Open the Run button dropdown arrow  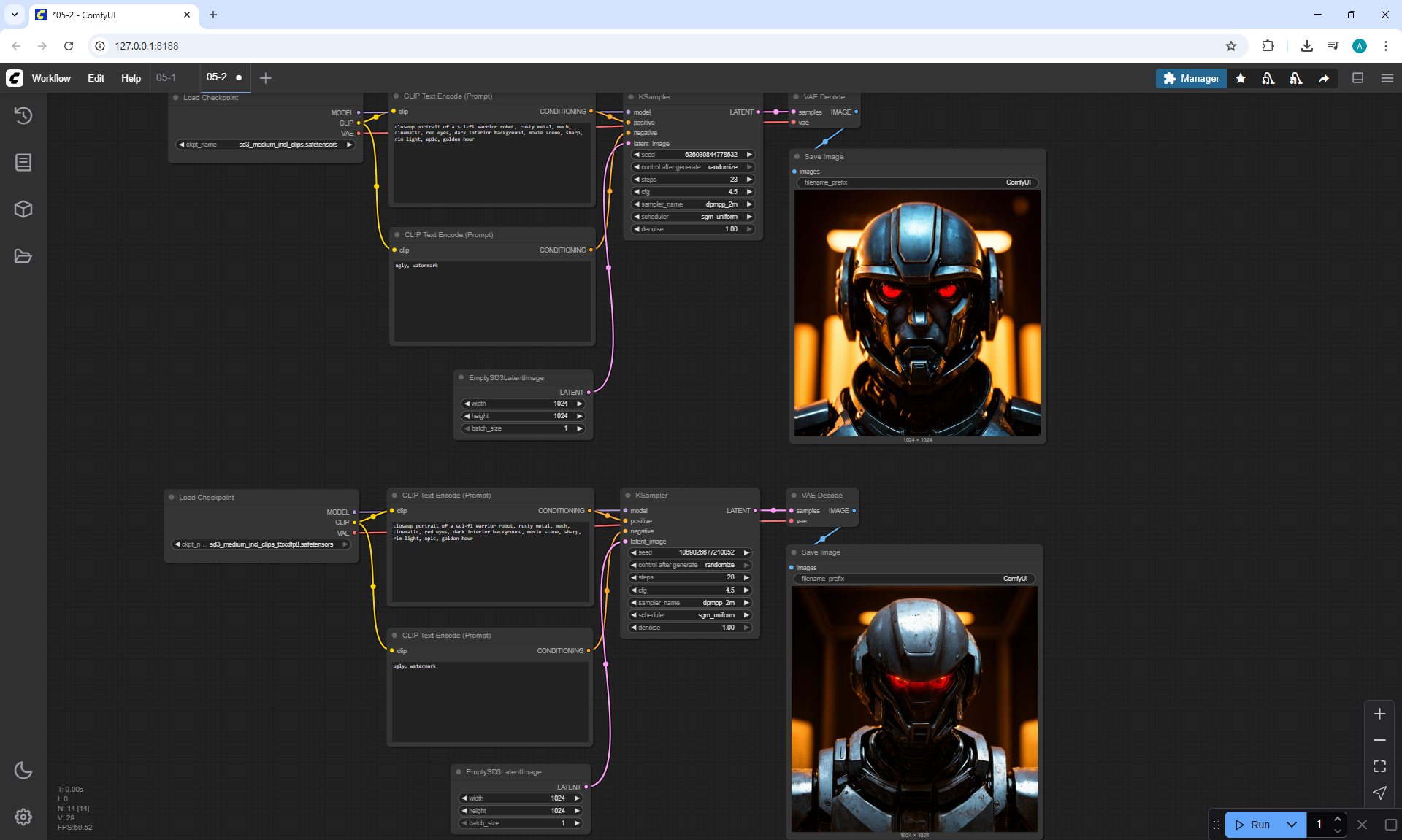point(1292,825)
